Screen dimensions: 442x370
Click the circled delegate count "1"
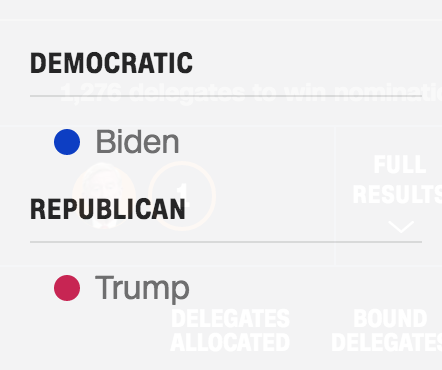pos(182,196)
